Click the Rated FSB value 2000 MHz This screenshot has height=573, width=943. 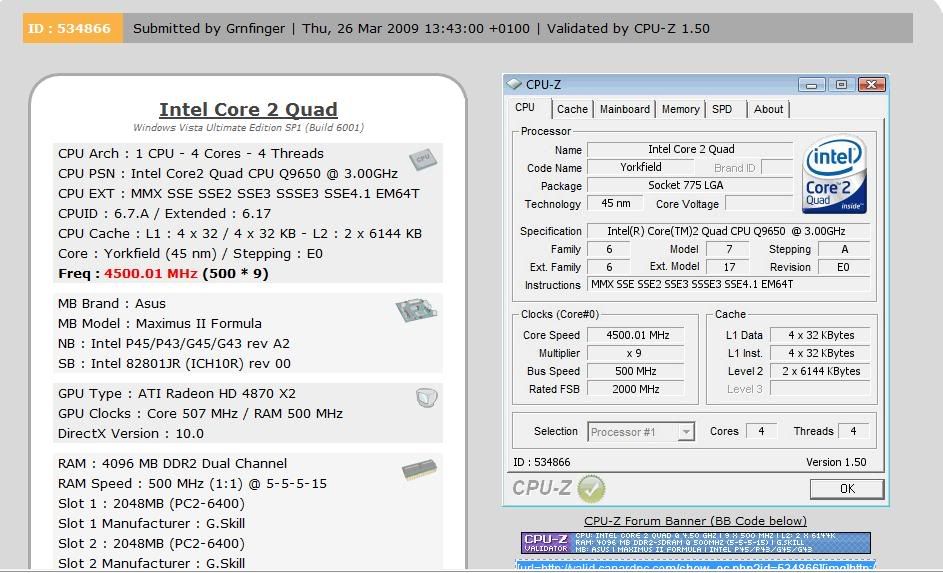click(636, 389)
